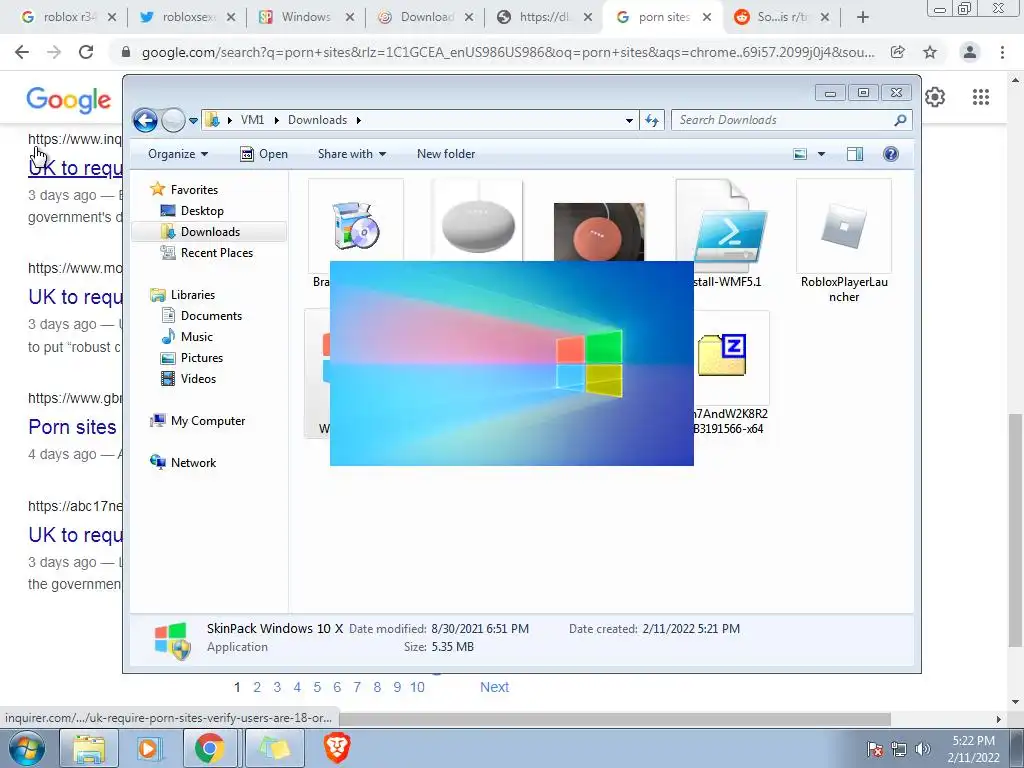
Task: Click the Open toolbar button
Action: pos(264,154)
